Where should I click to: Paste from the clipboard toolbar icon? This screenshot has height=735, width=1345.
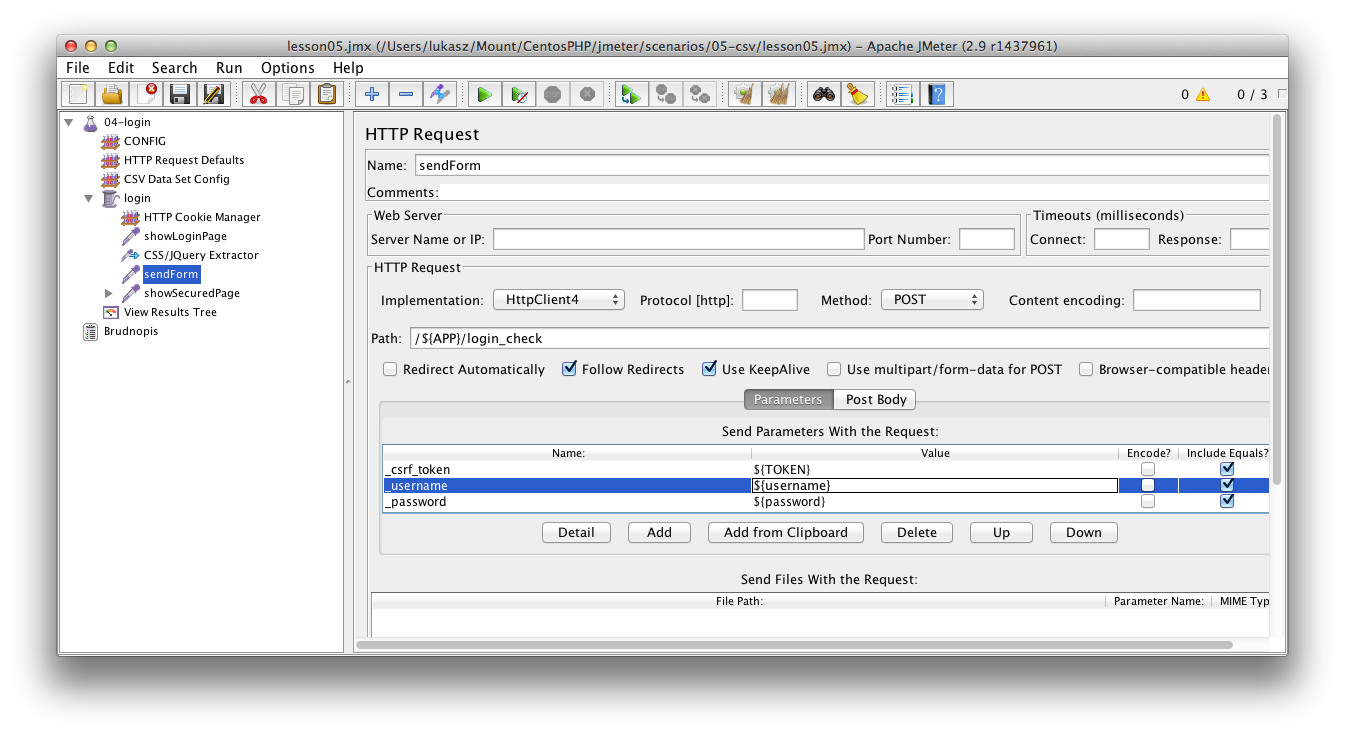(x=326, y=94)
